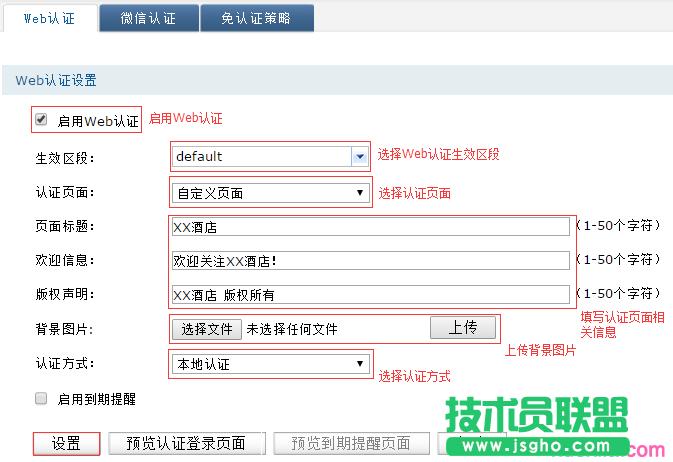Screen dimensions: 673x462
Task: Click the 版权声明 text box
Action: (370, 294)
